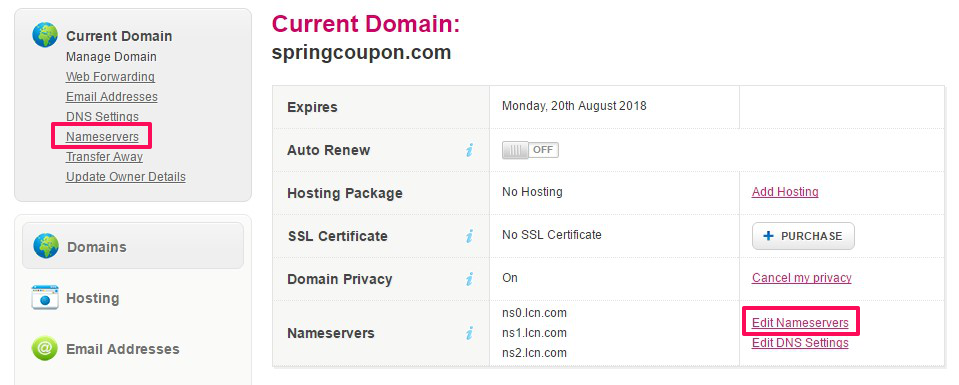Click the Current Domain sidebar heading

119,36
